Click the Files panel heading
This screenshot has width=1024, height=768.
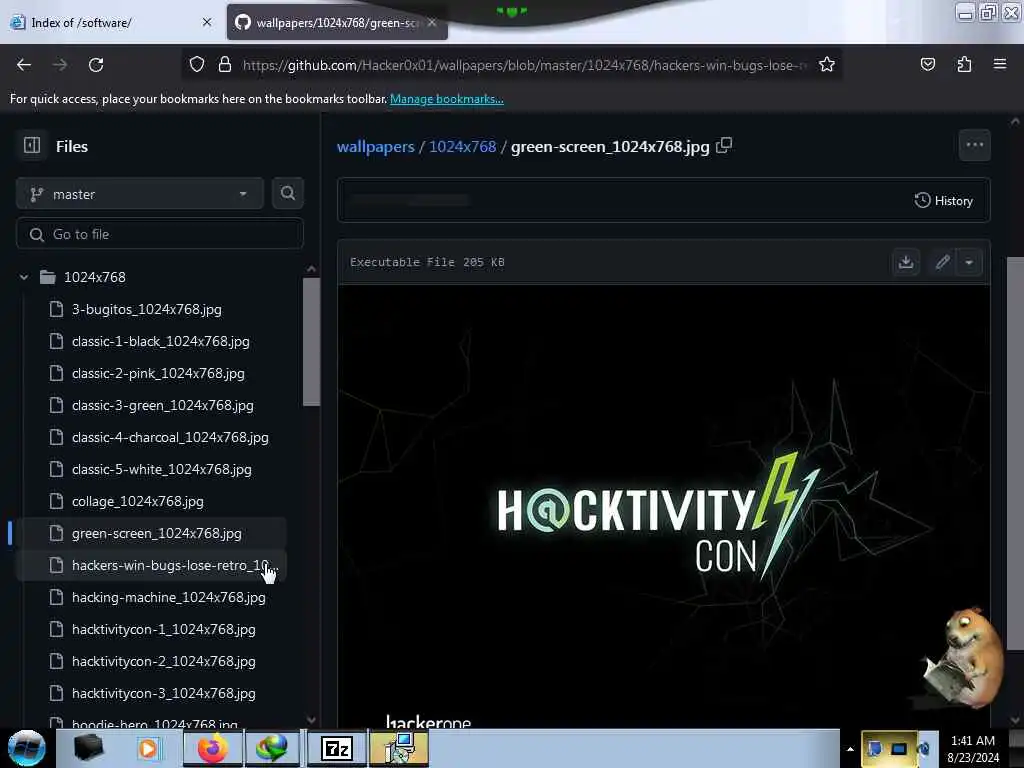coord(72,146)
